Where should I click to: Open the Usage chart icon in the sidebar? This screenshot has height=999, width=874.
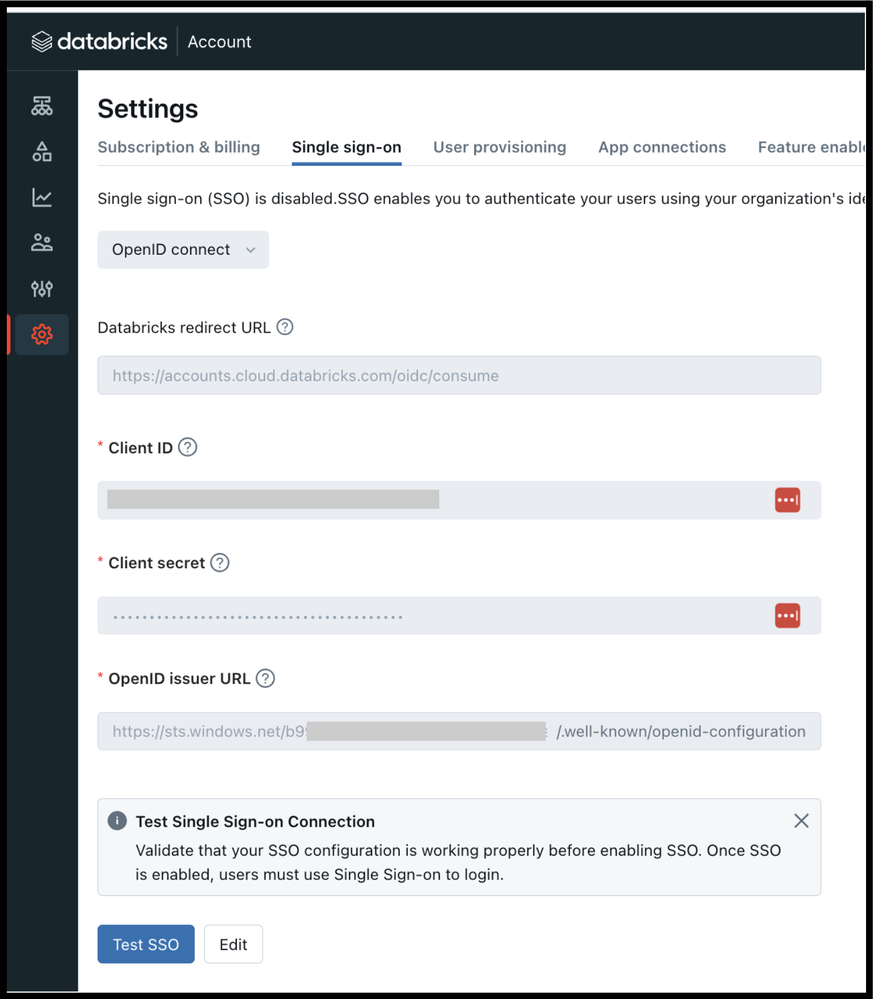[x=42, y=198]
